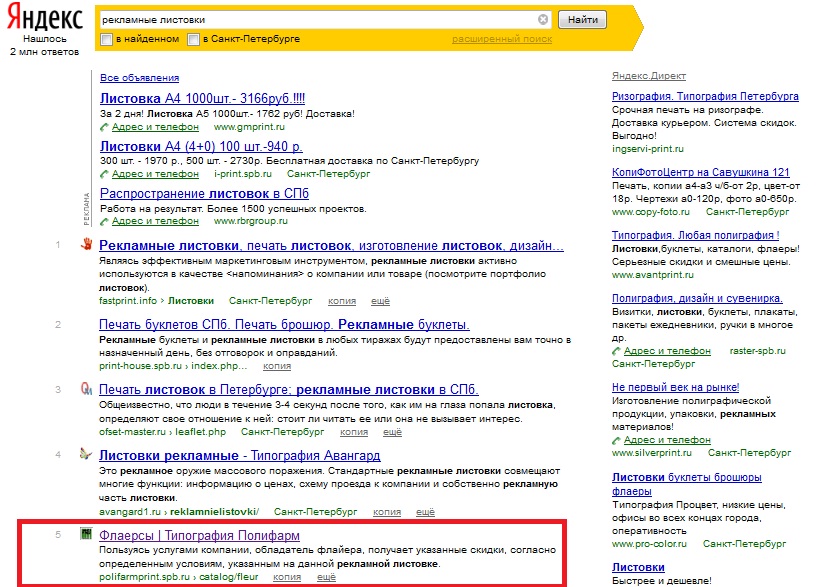
Task: Click the 'reklamnielistovki/' path link
Action: (214, 512)
